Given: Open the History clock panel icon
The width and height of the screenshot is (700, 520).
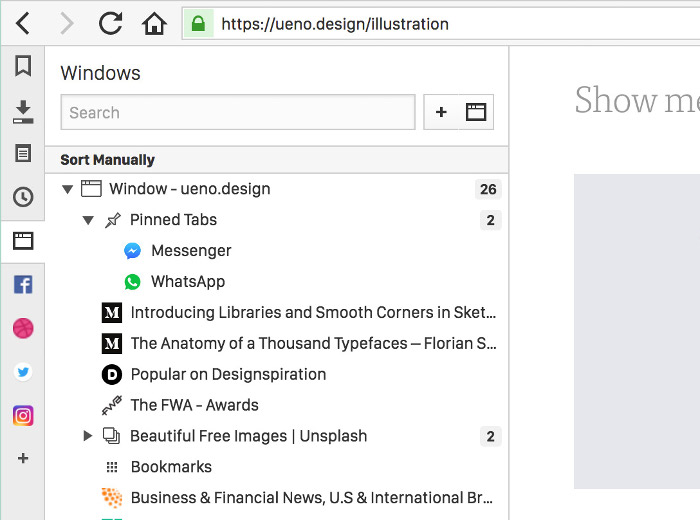Looking at the screenshot, I should click(x=22, y=197).
